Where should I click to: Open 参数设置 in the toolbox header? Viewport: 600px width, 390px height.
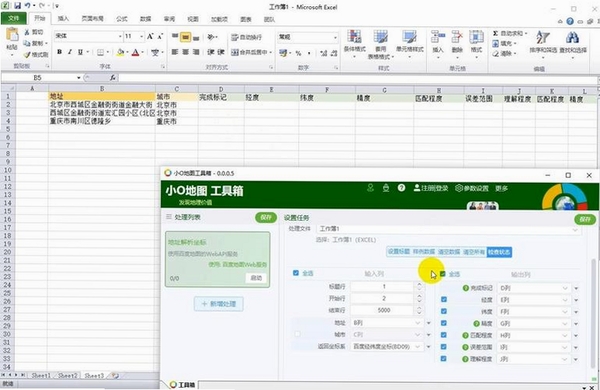(x=472, y=188)
